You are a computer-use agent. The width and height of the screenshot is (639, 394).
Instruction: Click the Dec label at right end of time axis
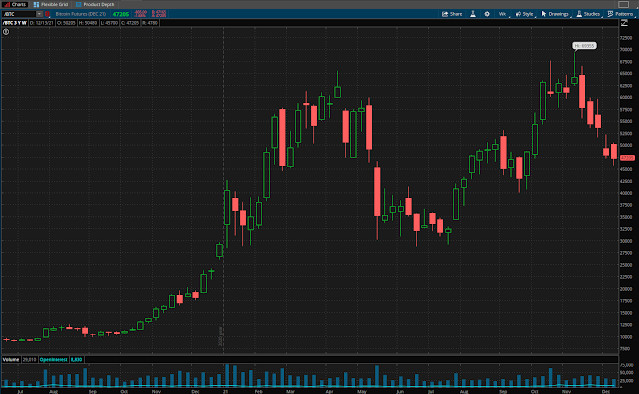(x=606, y=391)
